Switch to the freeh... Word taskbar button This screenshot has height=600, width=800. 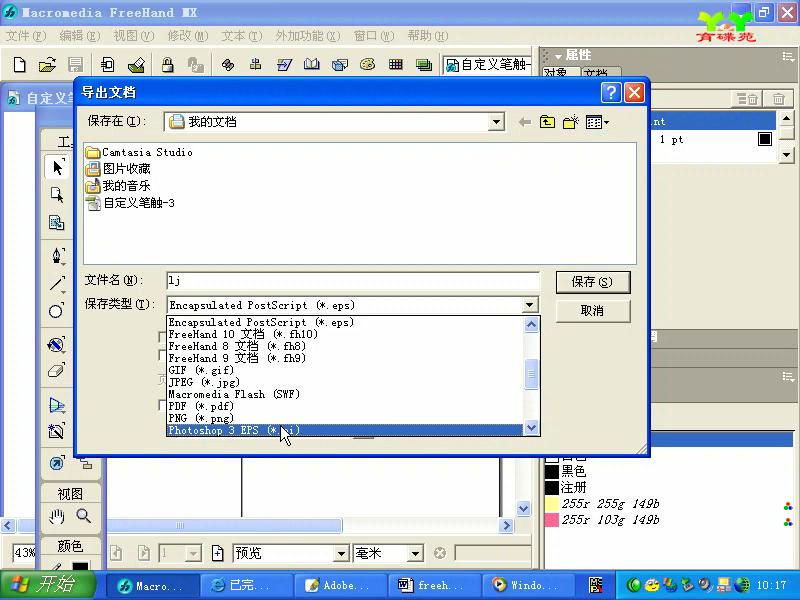click(x=437, y=585)
